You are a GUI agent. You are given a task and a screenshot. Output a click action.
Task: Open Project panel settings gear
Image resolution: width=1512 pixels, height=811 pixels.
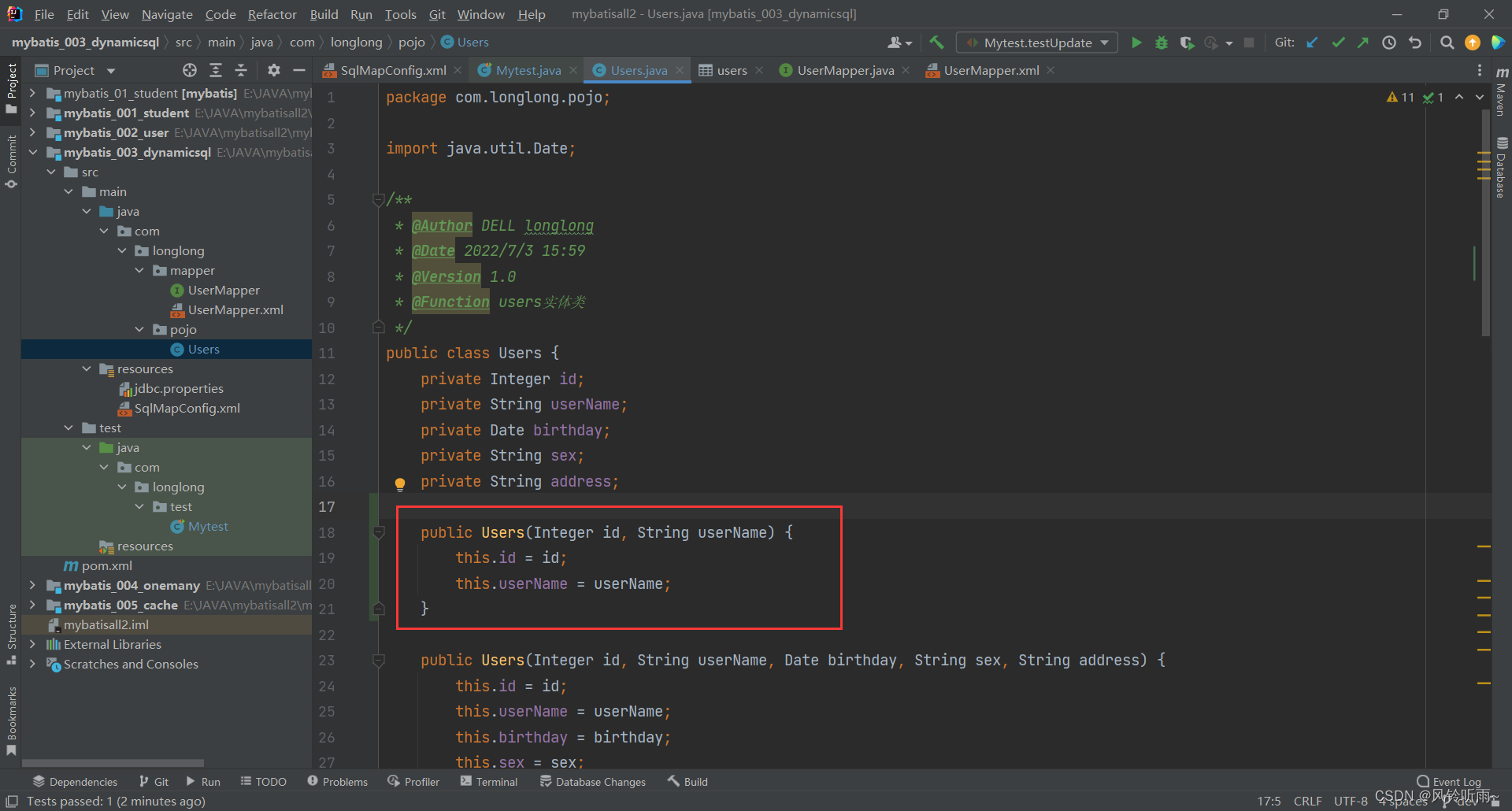click(273, 70)
